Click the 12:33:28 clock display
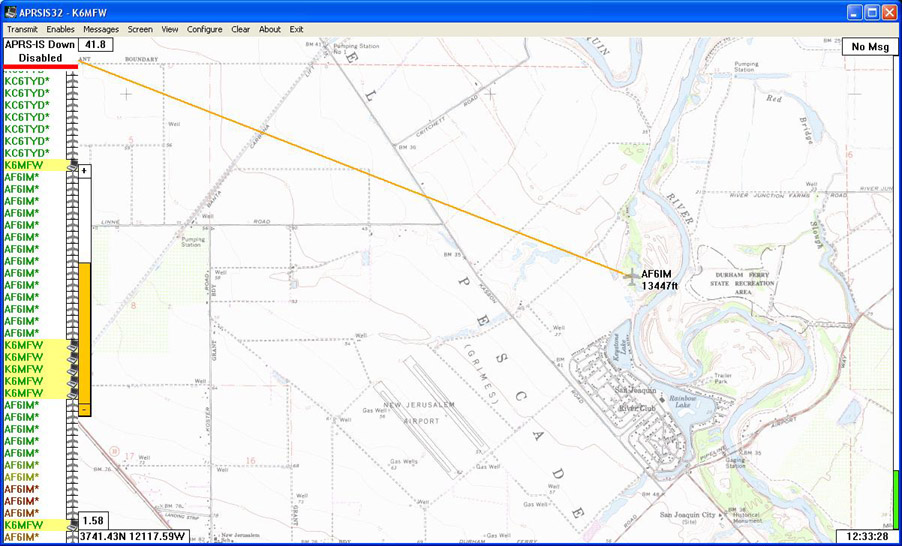Screen dimensions: 902x546 coord(862,537)
